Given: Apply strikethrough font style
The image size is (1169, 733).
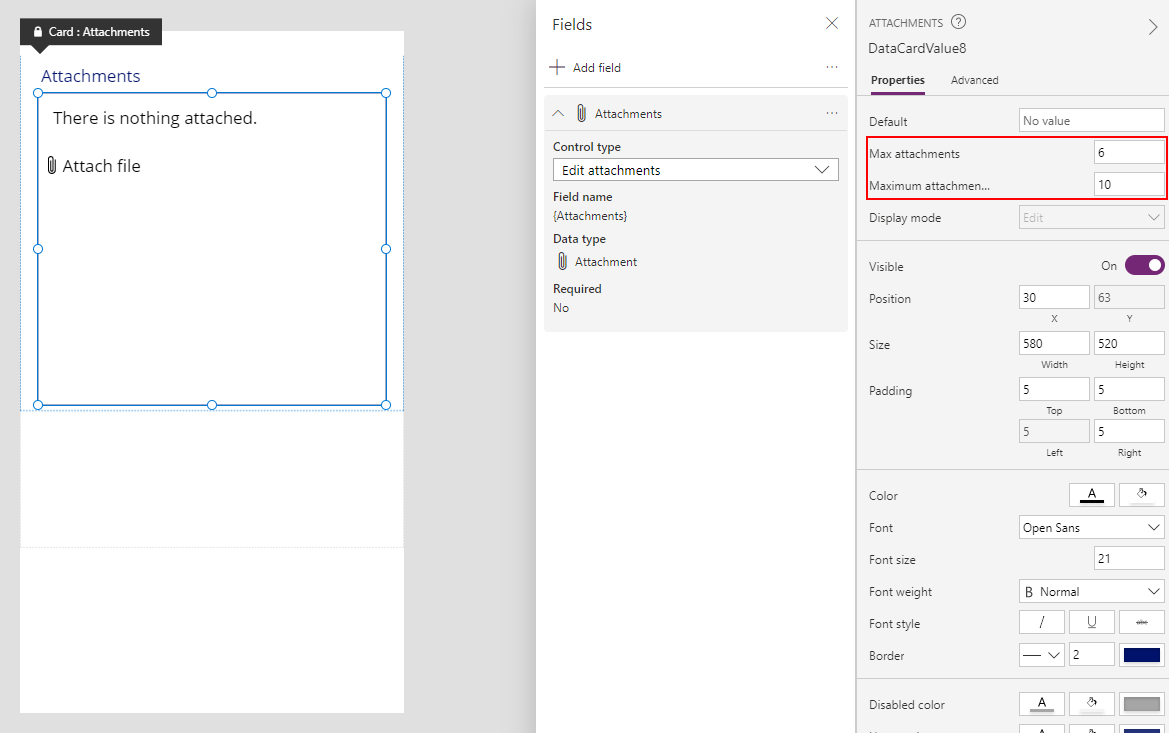Looking at the screenshot, I should coord(1141,621).
